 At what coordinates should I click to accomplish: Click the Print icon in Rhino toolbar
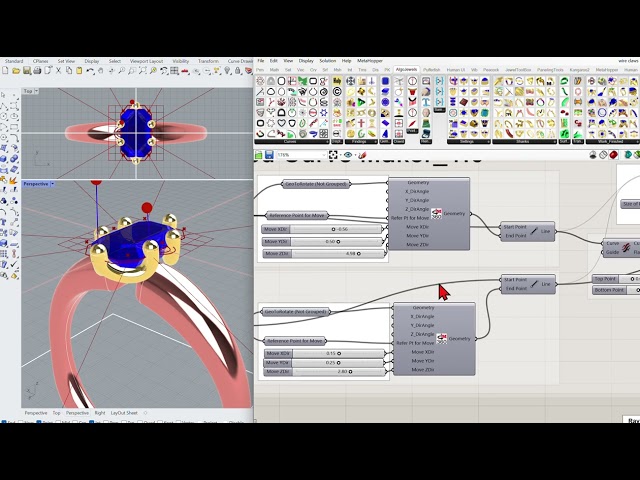(37, 71)
